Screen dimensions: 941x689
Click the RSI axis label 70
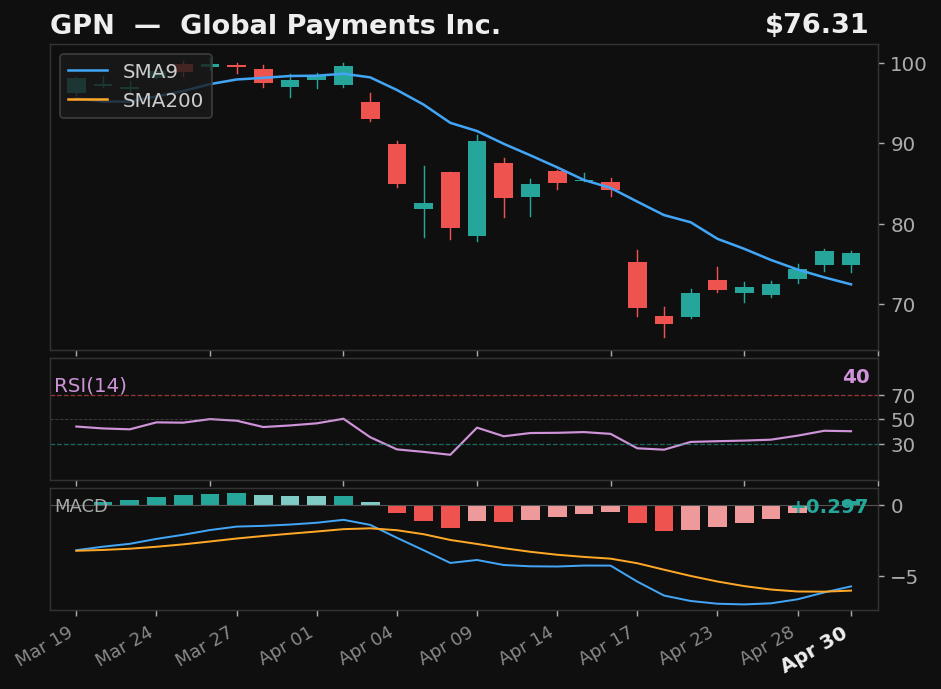point(902,396)
